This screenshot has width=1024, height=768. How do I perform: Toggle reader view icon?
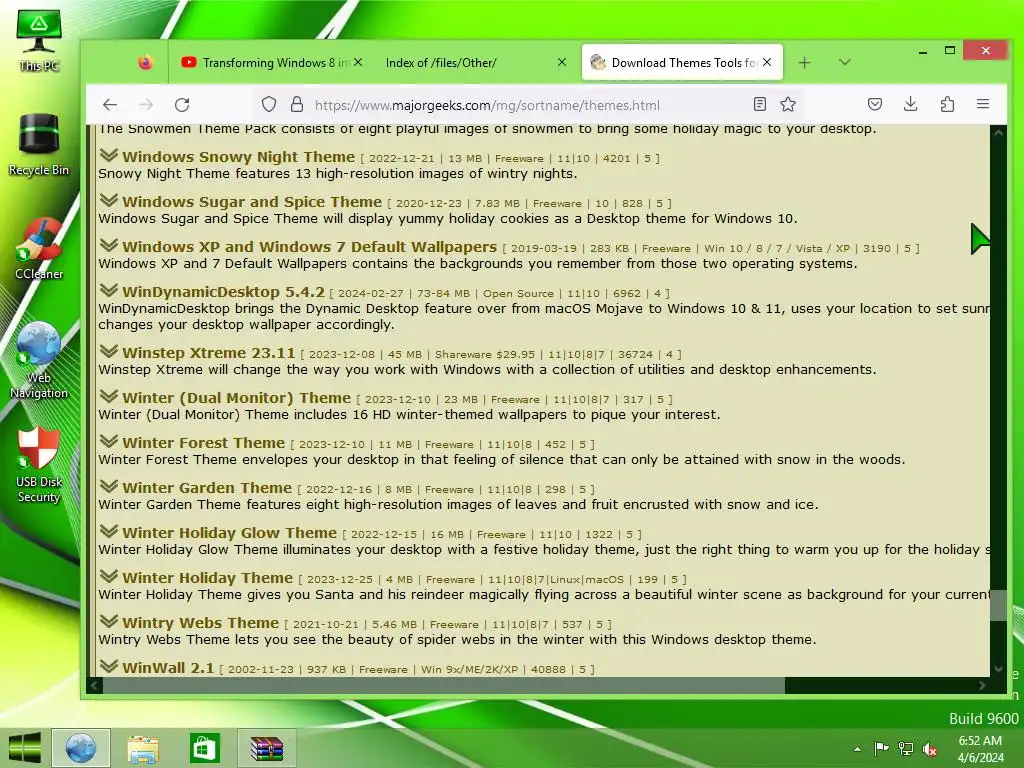[x=760, y=104]
